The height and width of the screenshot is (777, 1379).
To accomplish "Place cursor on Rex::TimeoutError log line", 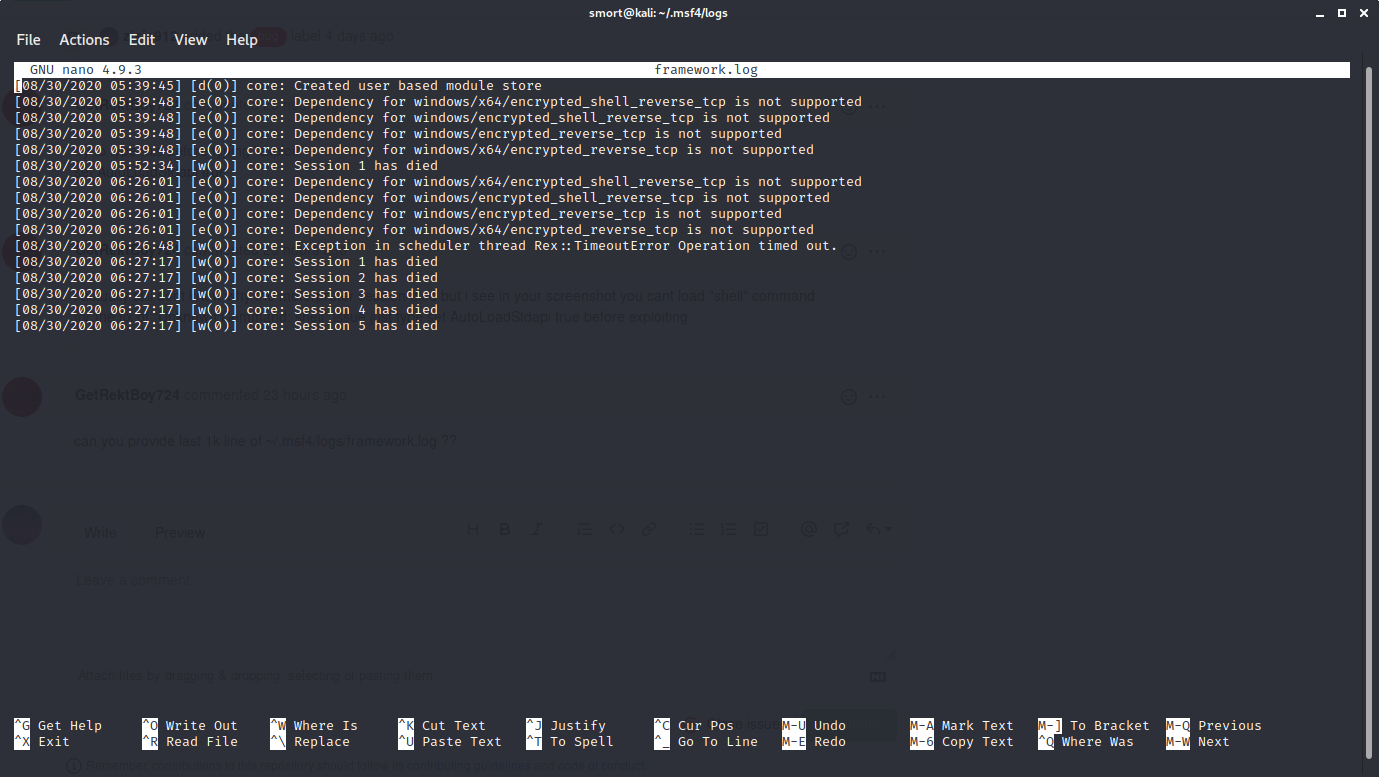I will pyautogui.click(x=426, y=246).
